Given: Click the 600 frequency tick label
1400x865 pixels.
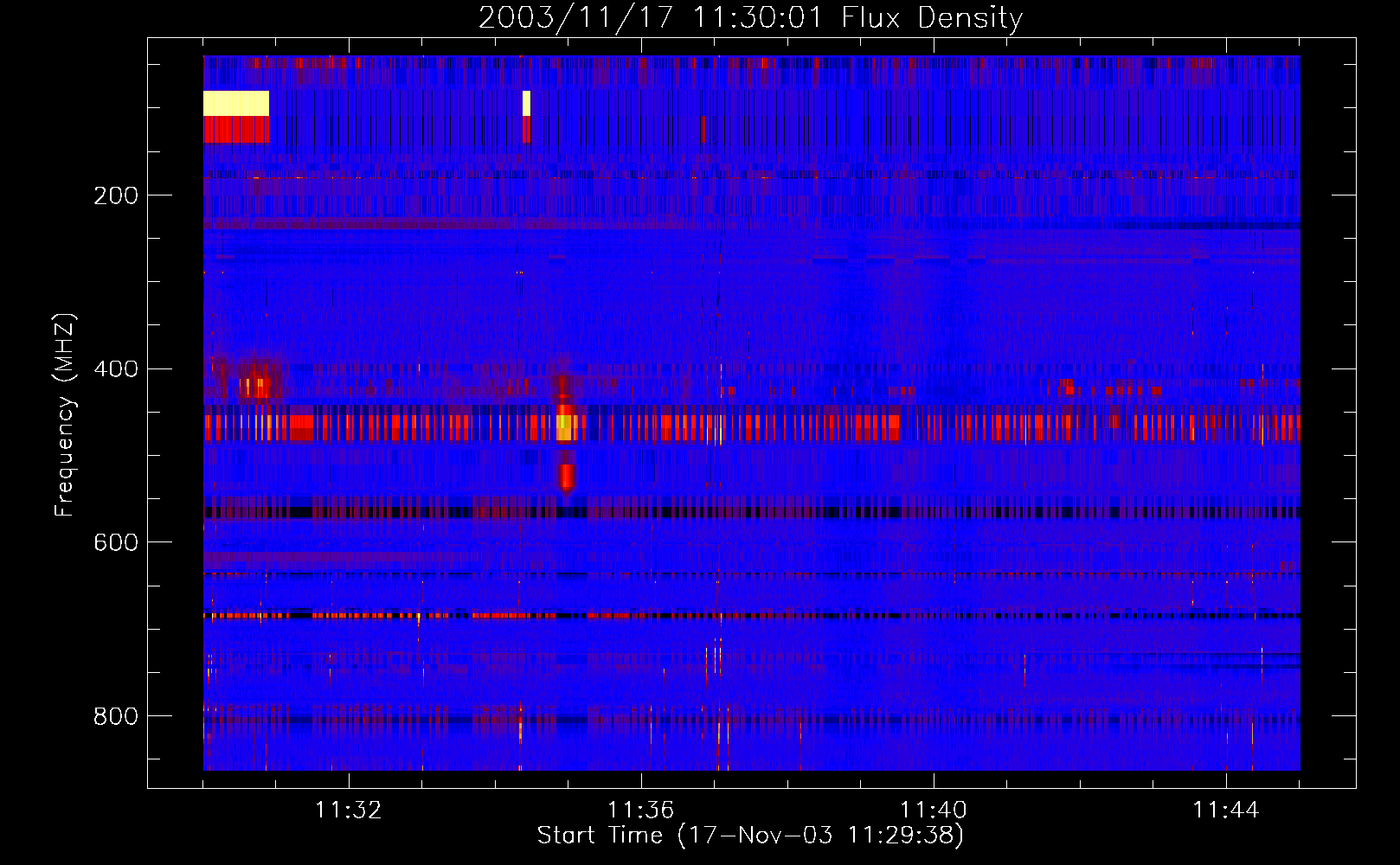Looking at the screenshot, I should tap(115, 542).
